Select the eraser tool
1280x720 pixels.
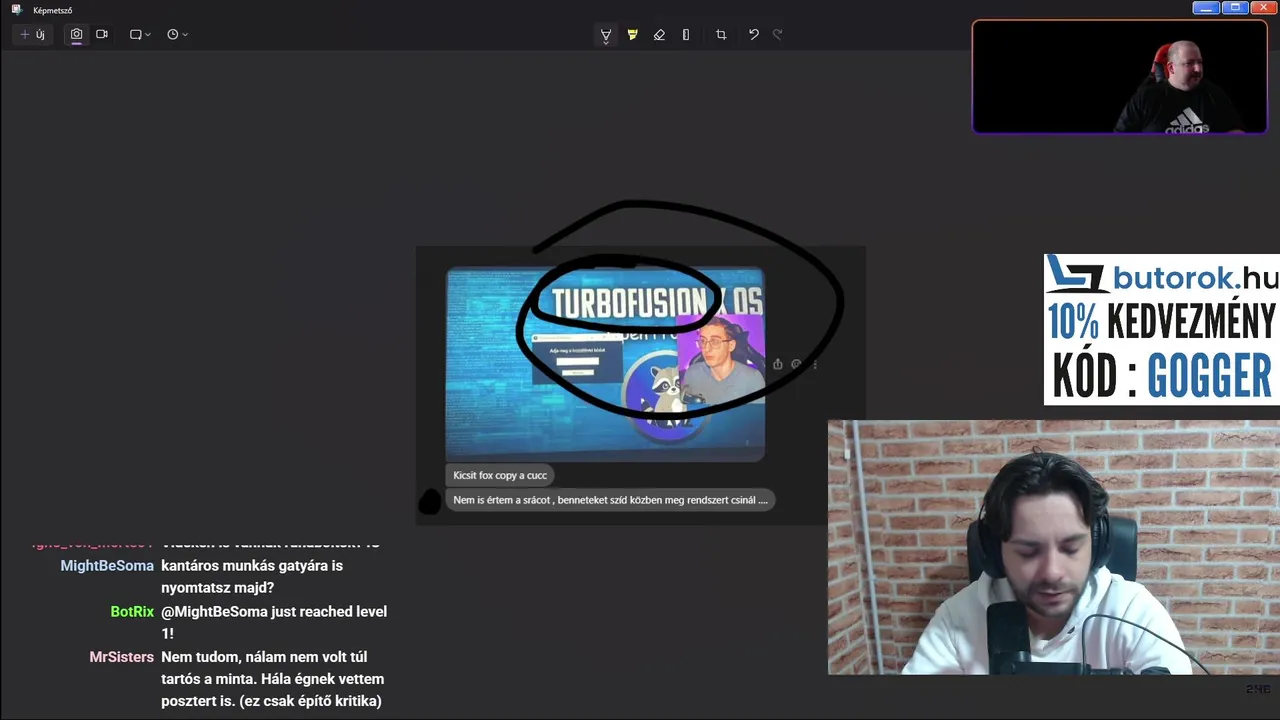point(659,35)
